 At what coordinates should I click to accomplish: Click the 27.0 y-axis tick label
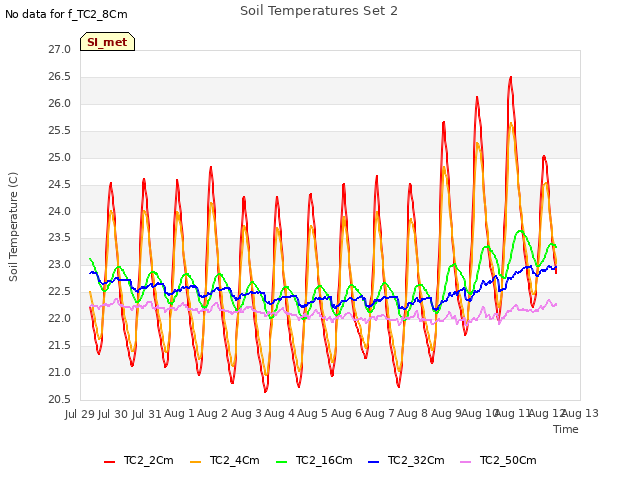[x=60, y=50]
